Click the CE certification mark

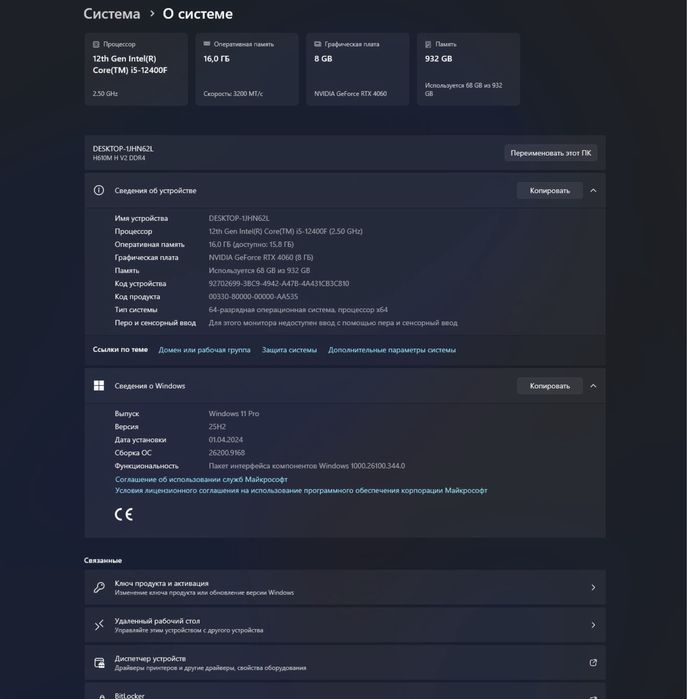tap(123, 514)
